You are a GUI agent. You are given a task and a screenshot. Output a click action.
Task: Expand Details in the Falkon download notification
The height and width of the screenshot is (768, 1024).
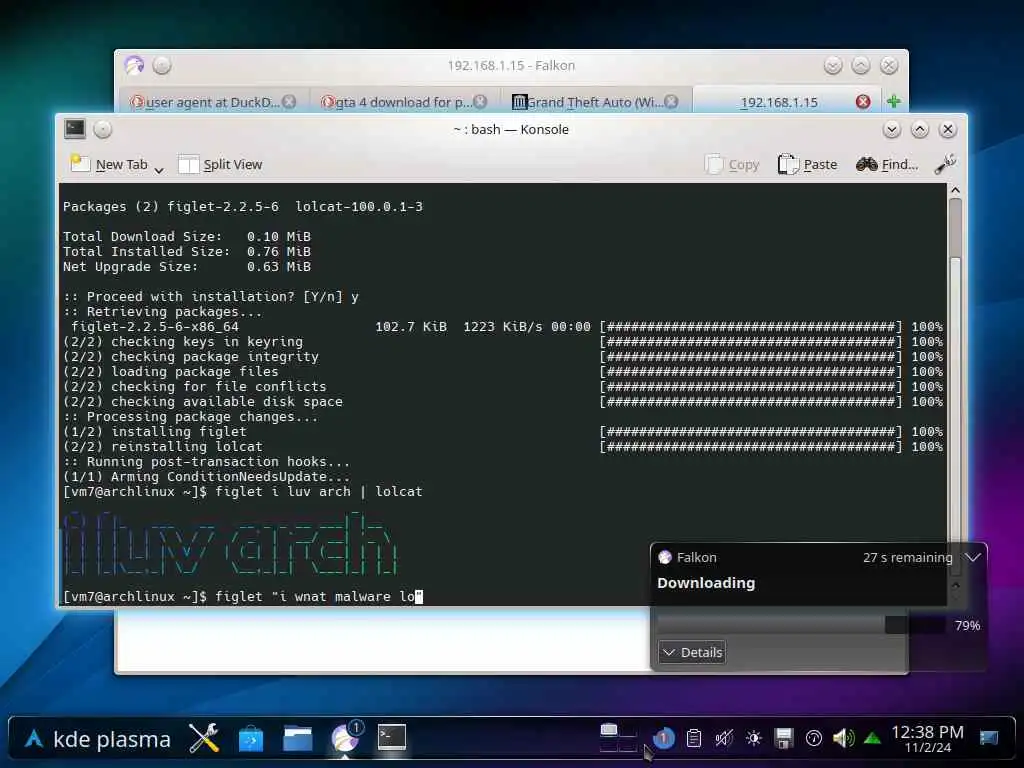(692, 652)
